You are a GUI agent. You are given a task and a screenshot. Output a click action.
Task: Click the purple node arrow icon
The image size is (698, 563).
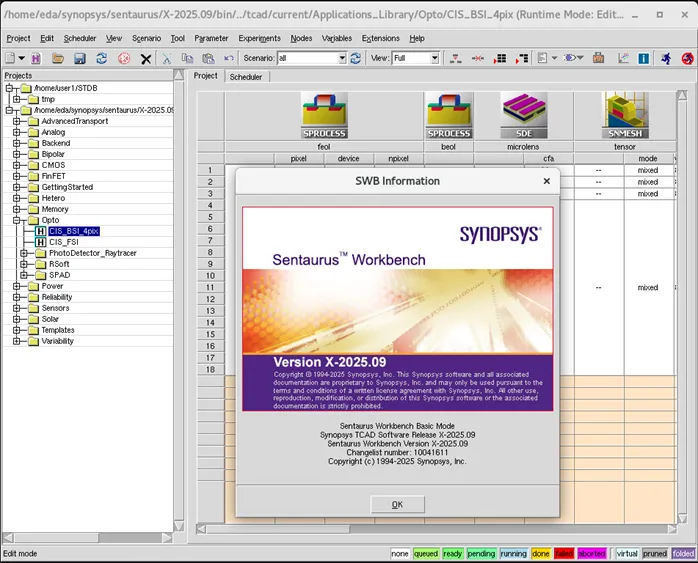[570, 58]
